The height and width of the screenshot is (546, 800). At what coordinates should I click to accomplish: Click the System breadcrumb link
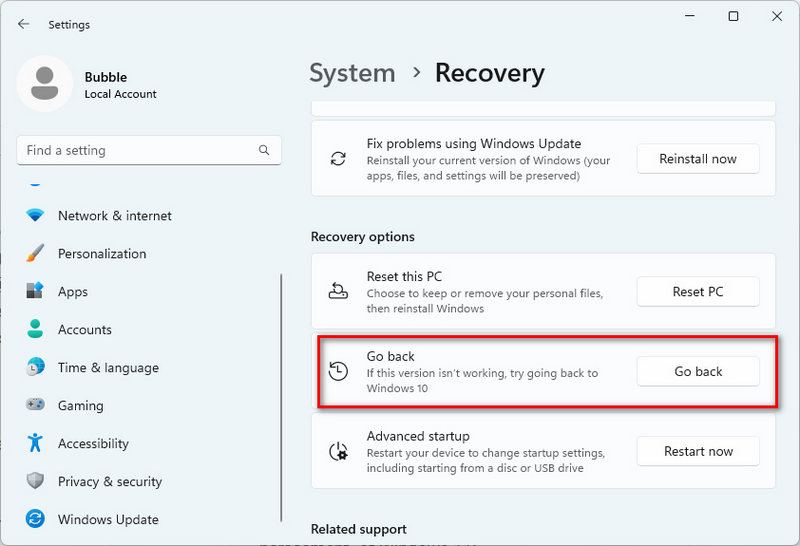(352, 73)
